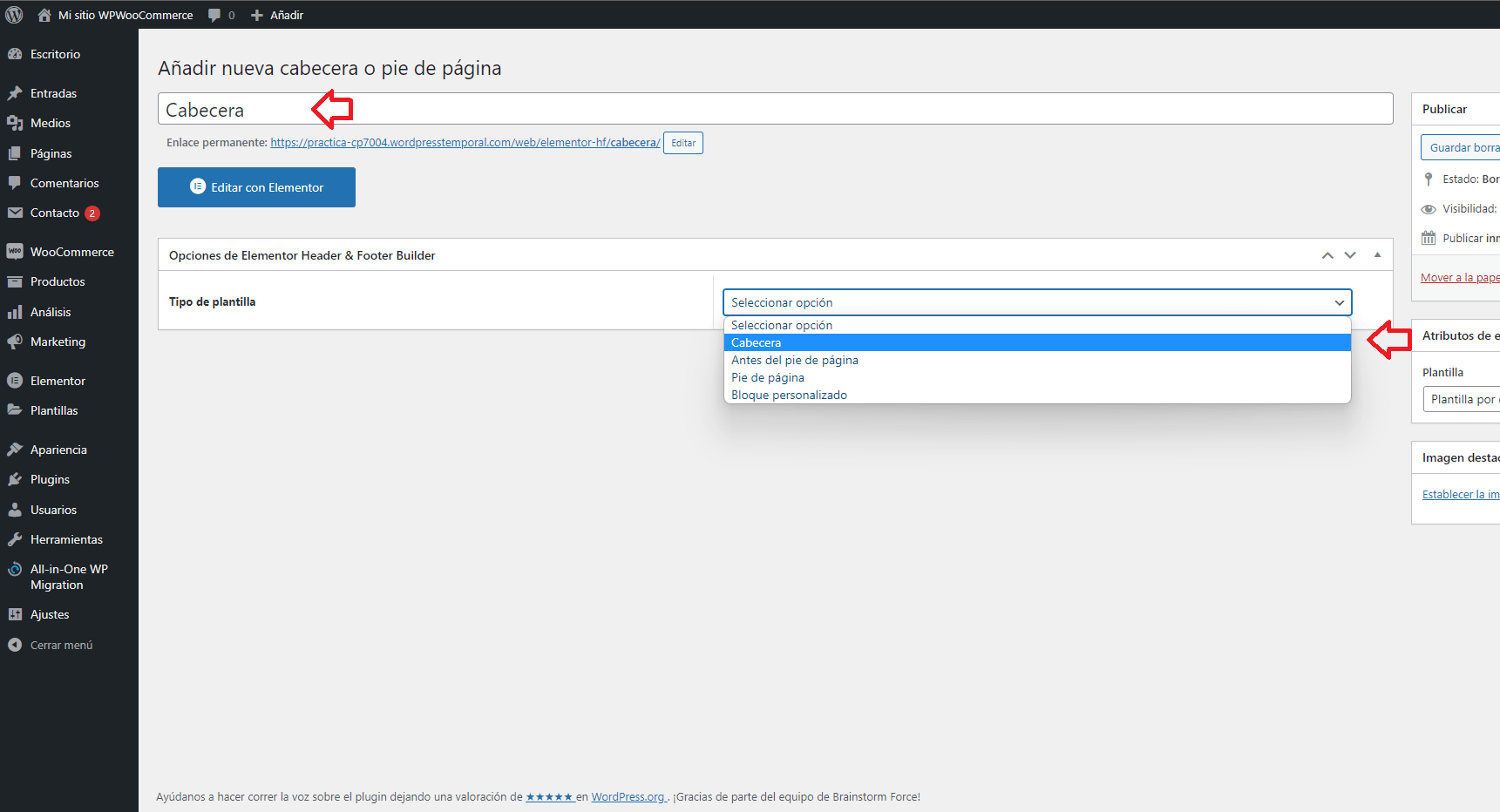Move the options panel down with chevron
Screen dimensions: 1500x812
(1350, 255)
